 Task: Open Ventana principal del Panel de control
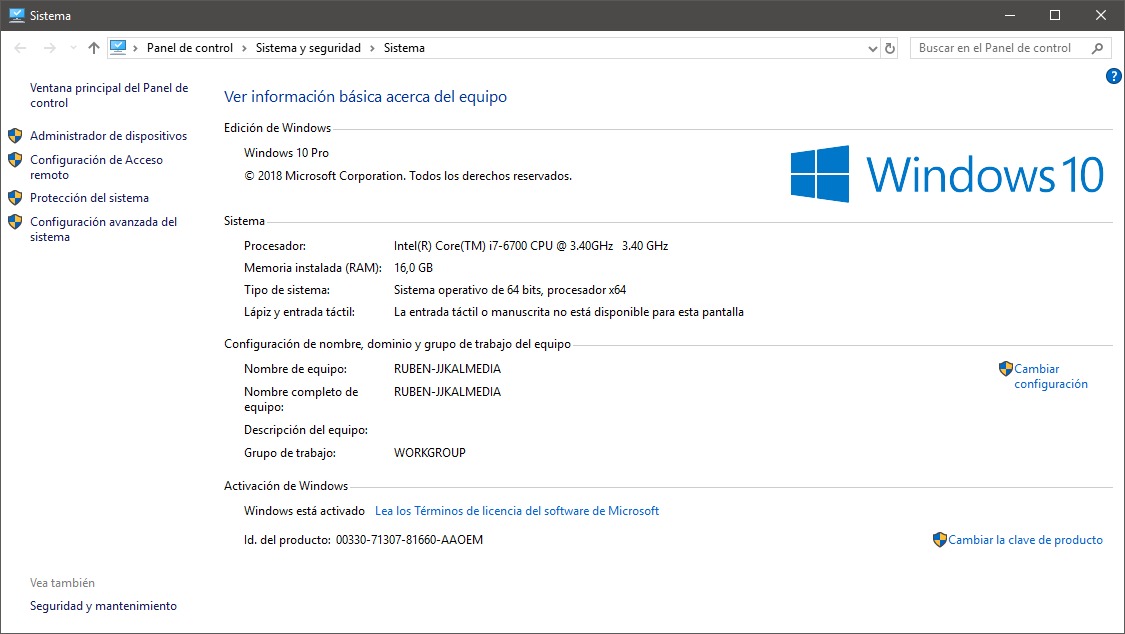point(109,95)
